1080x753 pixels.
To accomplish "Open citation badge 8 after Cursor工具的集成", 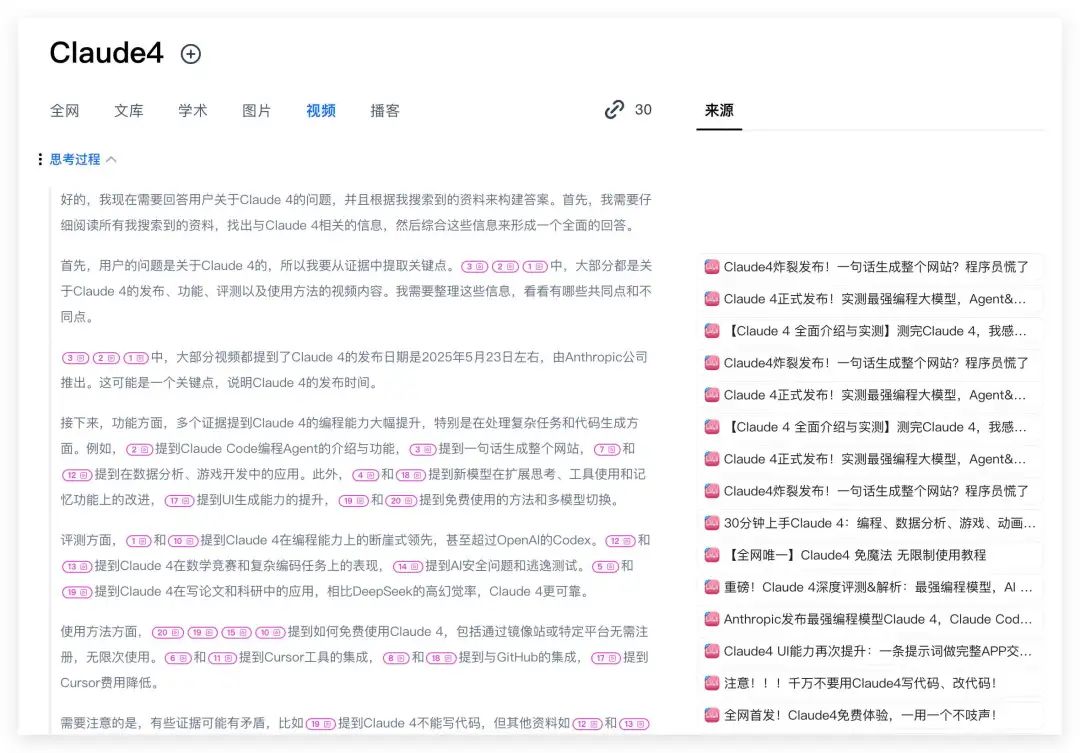I will (x=396, y=658).
